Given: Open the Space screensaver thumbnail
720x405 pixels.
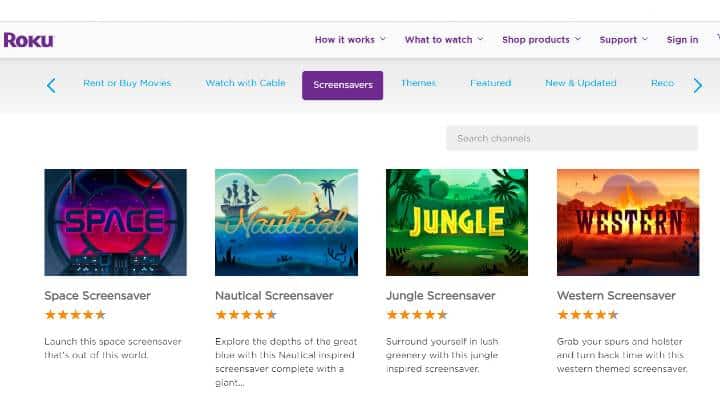Looking at the screenshot, I should pyautogui.click(x=116, y=222).
